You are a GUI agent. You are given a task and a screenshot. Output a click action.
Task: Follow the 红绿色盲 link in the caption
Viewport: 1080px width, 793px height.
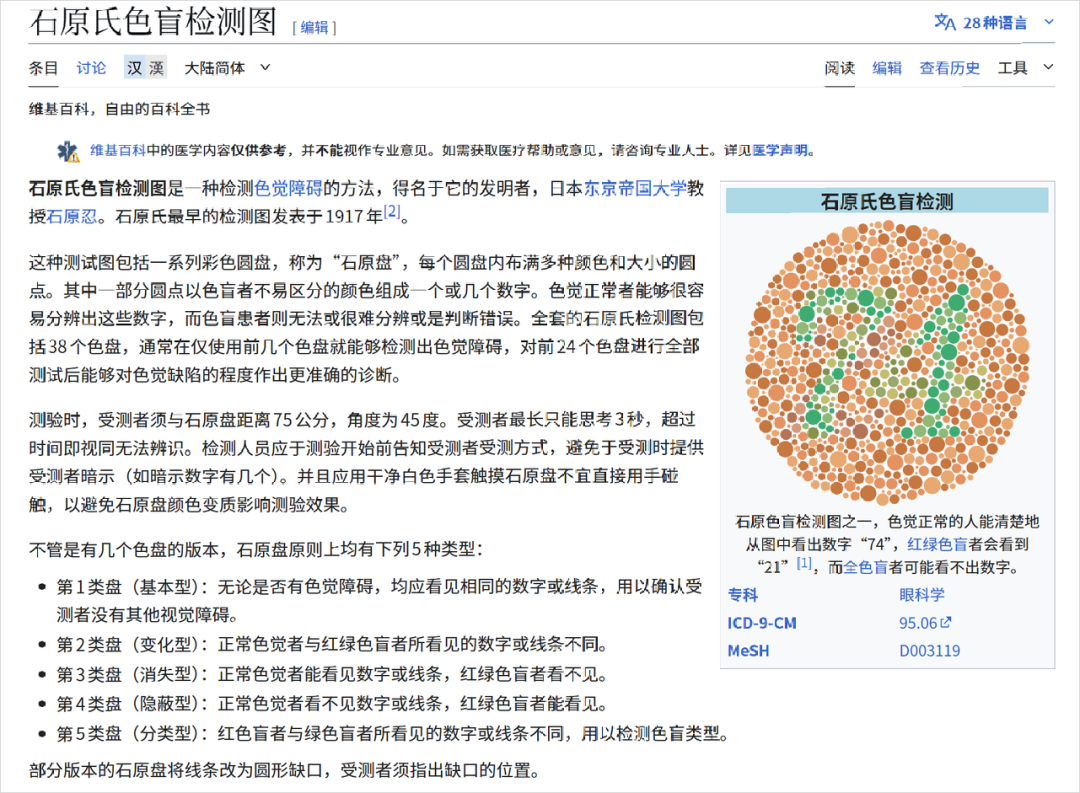pyautogui.click(x=937, y=544)
